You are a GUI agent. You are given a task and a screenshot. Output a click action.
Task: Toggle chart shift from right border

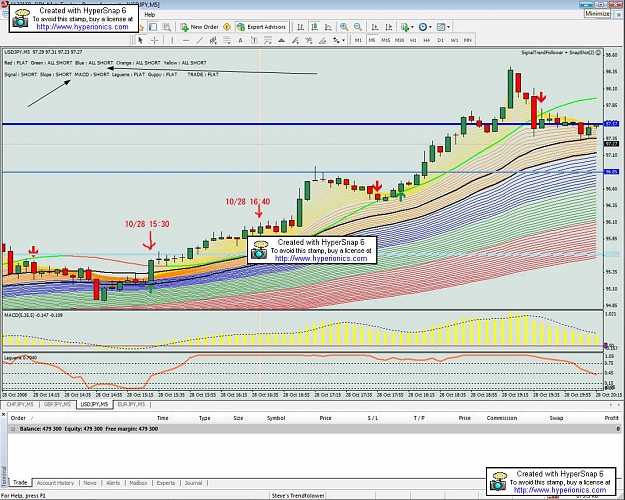tap(389, 27)
